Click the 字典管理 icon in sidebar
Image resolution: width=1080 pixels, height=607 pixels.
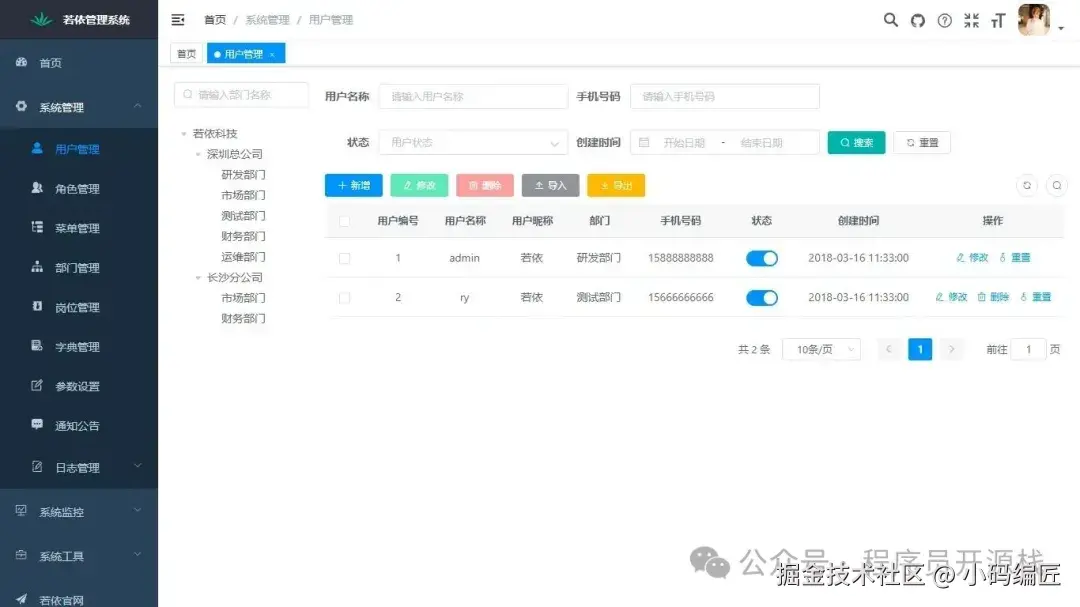[x=37, y=345]
